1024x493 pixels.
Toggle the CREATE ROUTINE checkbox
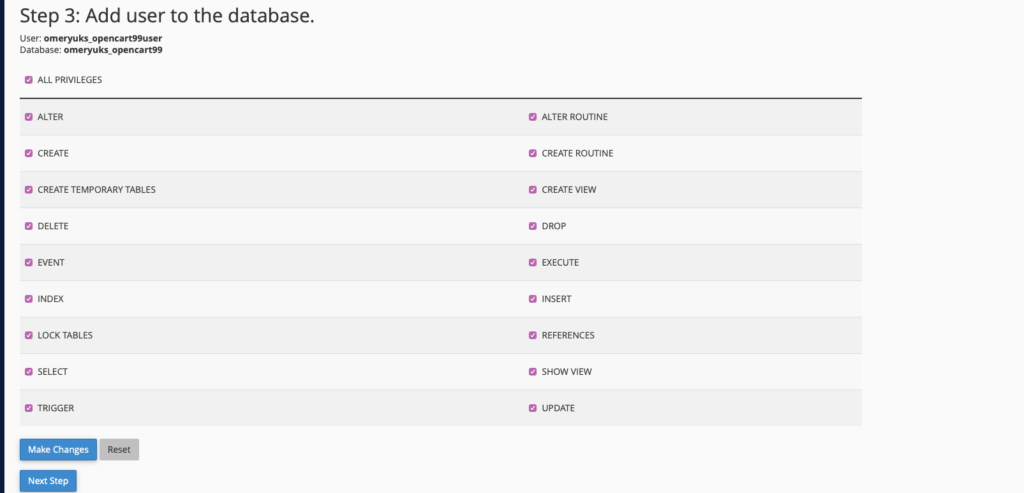(533, 153)
